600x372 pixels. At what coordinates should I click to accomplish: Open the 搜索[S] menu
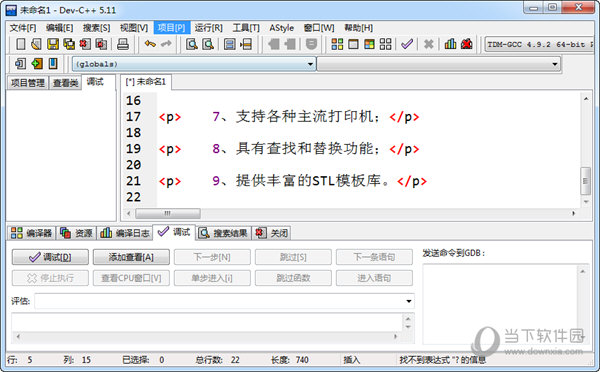96,28
